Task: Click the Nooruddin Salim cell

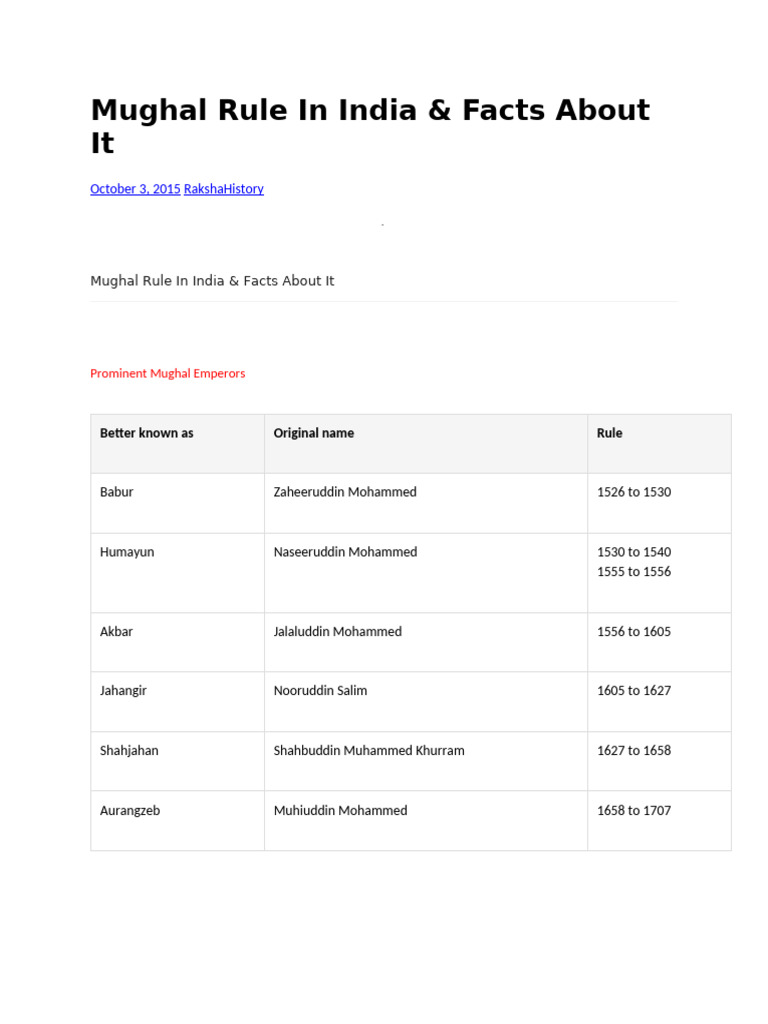Action: 426,701
